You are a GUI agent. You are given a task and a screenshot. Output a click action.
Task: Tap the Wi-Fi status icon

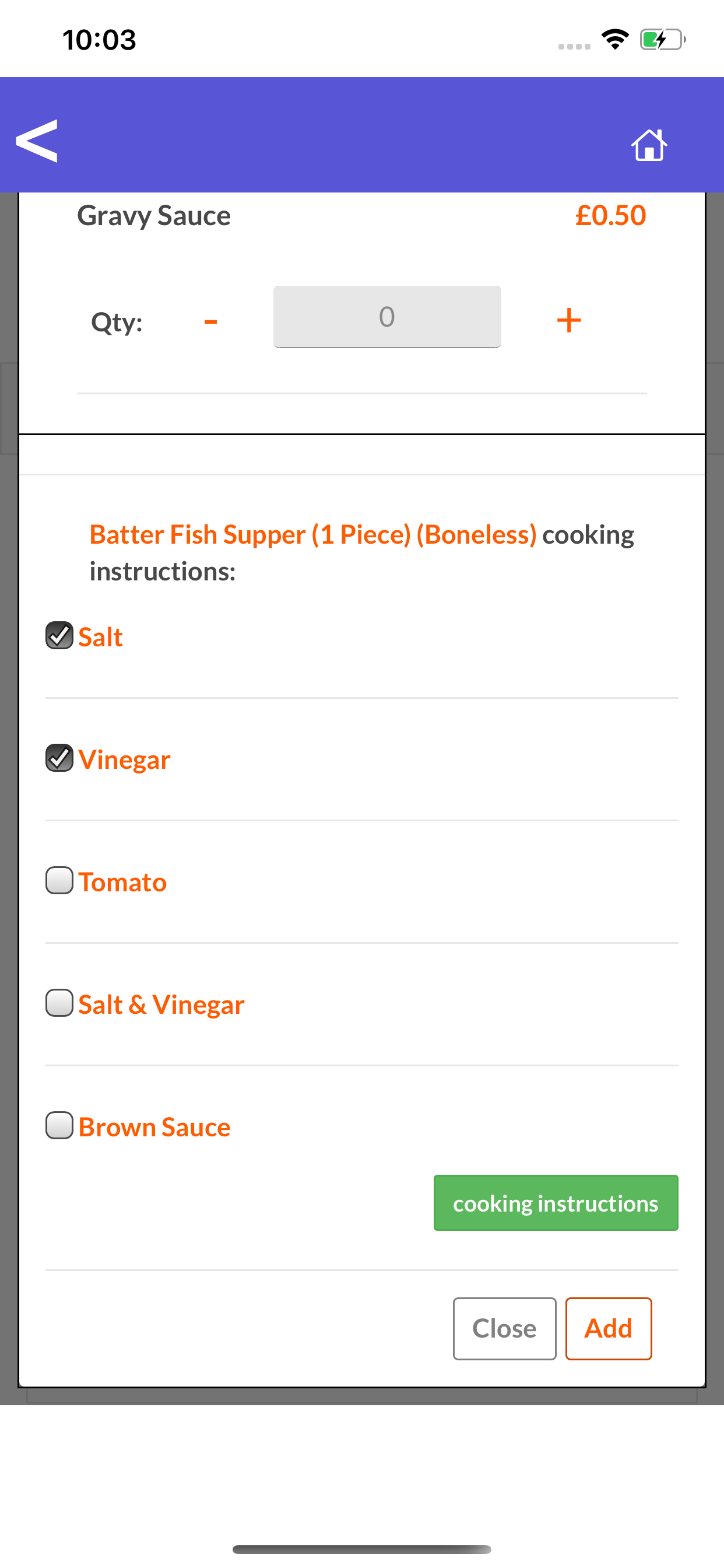(x=614, y=40)
